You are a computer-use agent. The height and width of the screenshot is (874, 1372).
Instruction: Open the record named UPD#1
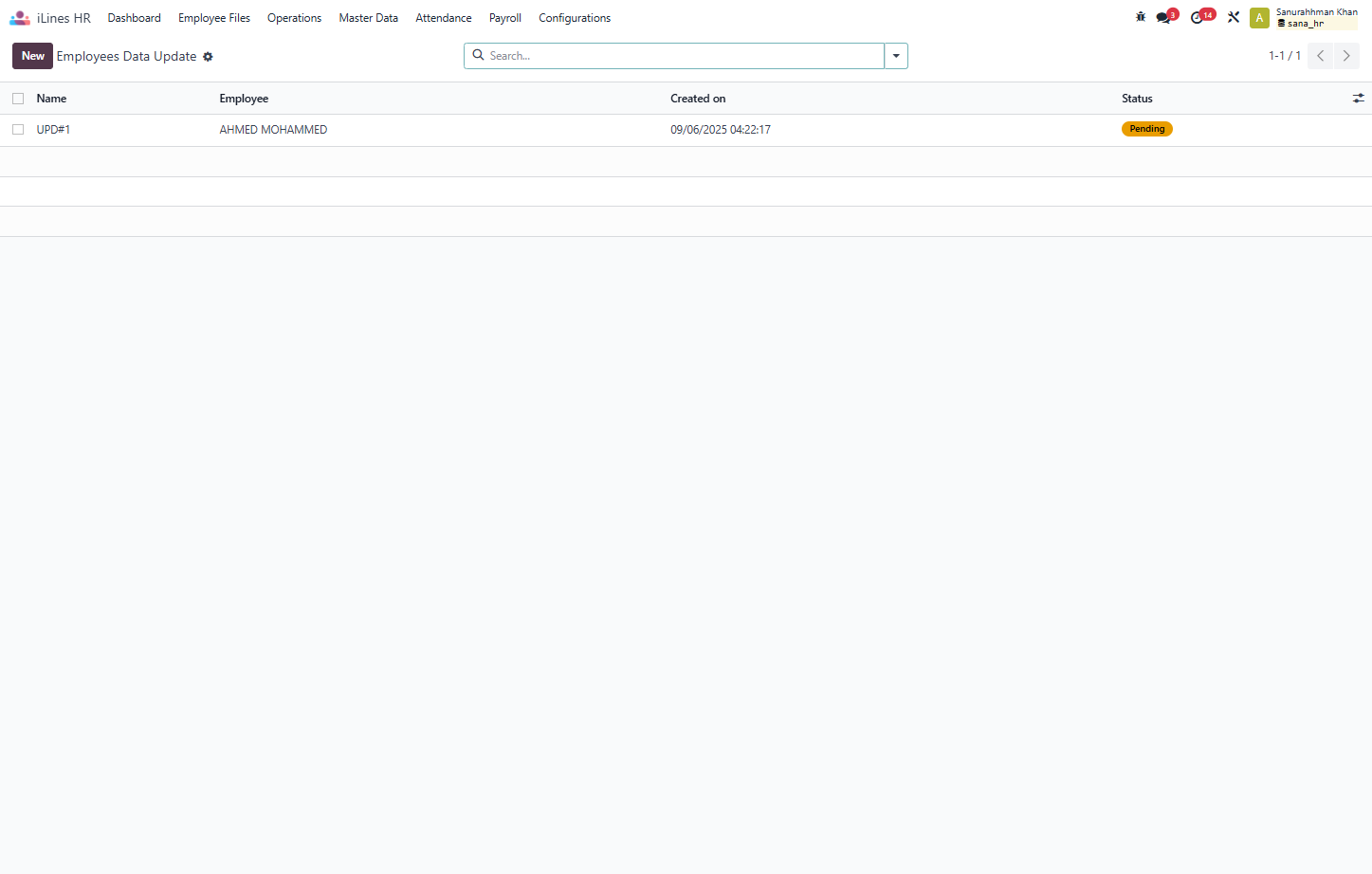[54, 130]
